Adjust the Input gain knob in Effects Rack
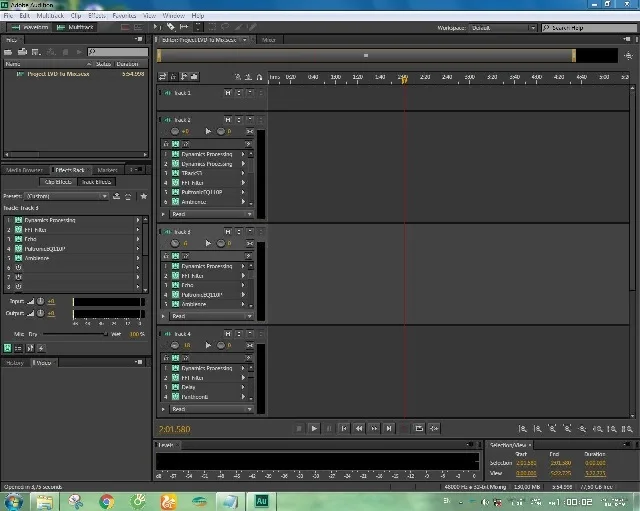 point(40,301)
